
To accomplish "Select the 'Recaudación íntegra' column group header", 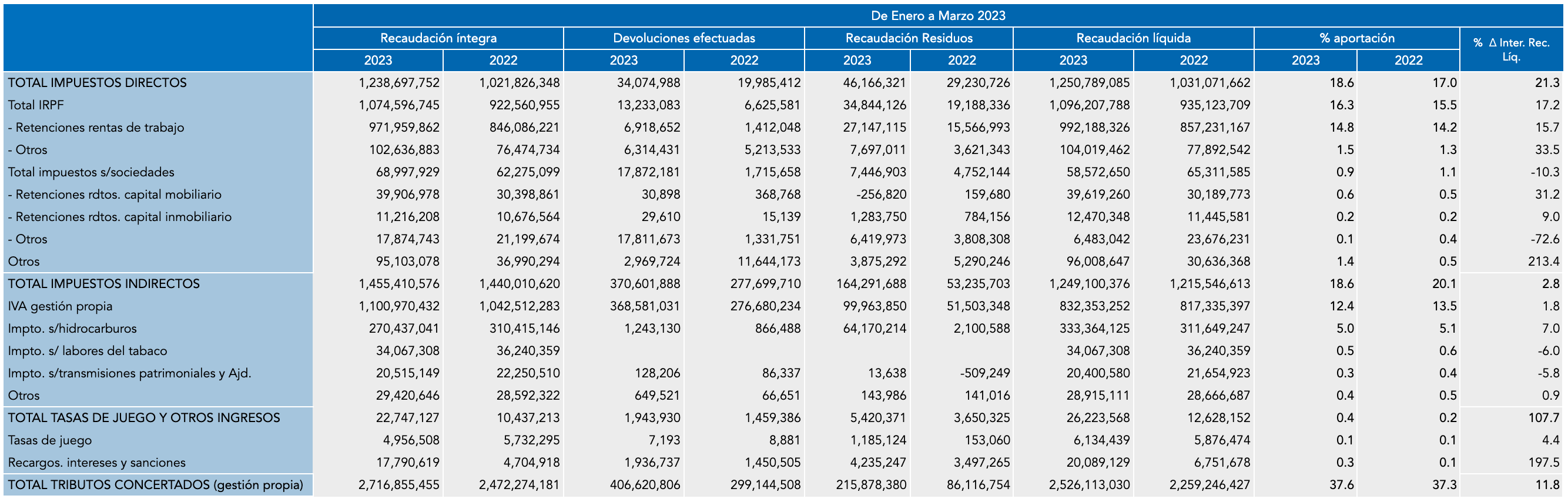I will click(438, 38).
